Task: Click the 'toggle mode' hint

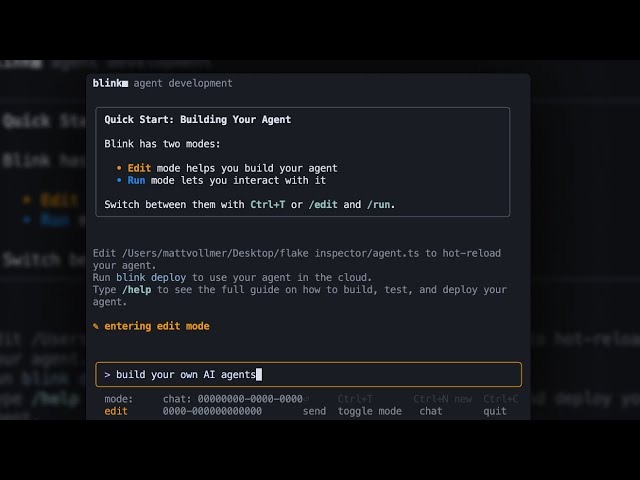Action: coord(370,411)
